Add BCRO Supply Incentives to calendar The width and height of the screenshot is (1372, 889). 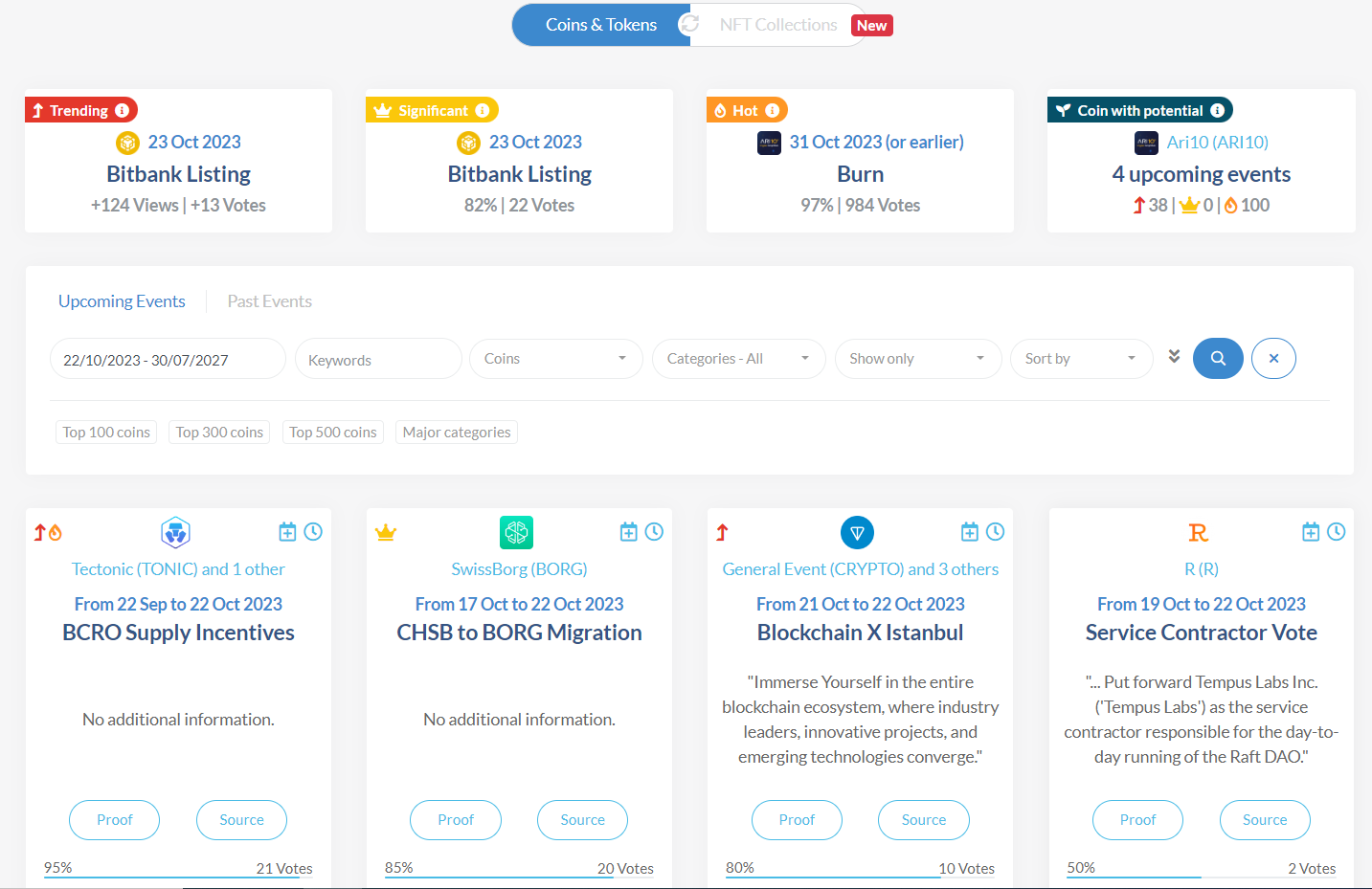[287, 531]
